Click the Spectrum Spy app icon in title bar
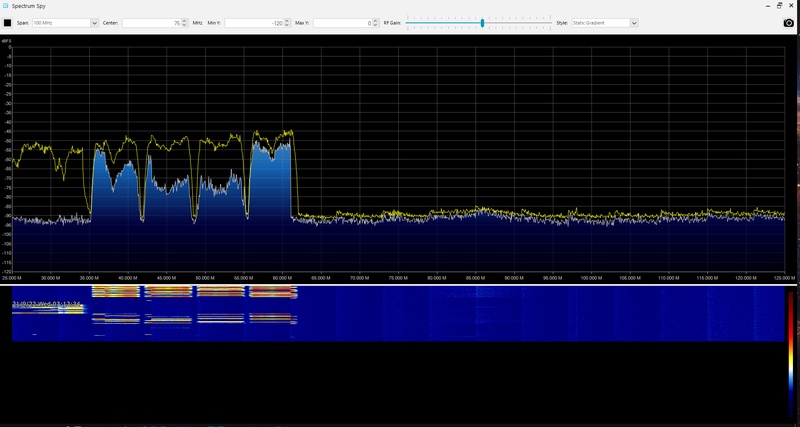The width and height of the screenshot is (800, 427). click(5, 6)
